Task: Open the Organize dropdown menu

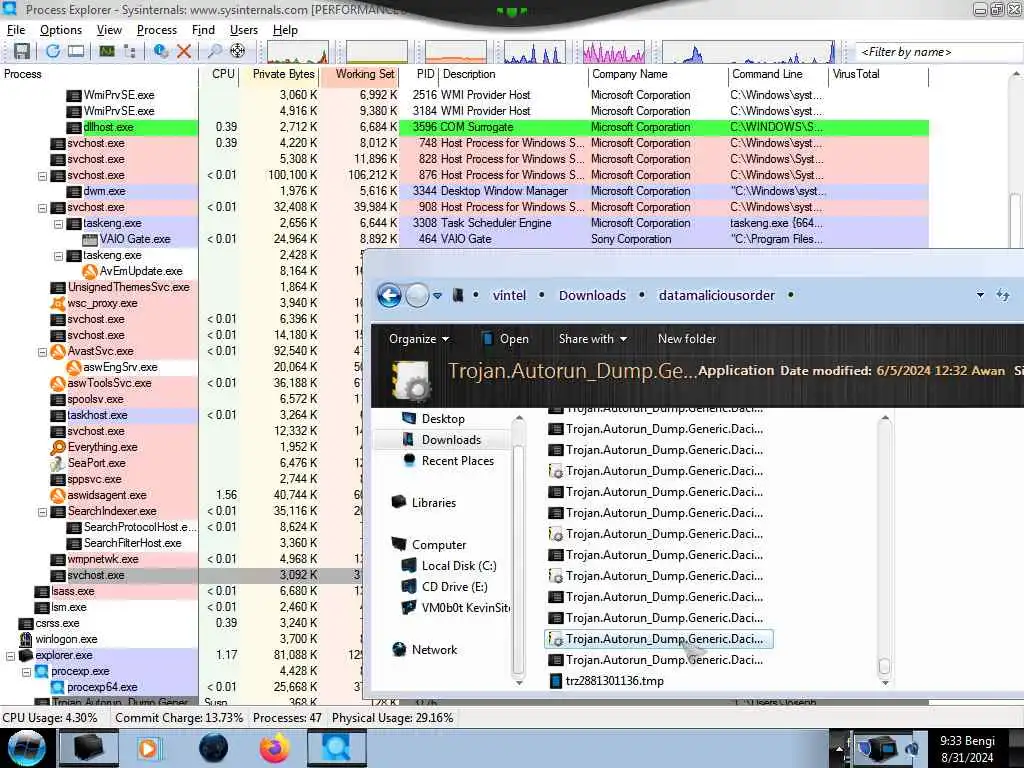Action: [x=419, y=339]
